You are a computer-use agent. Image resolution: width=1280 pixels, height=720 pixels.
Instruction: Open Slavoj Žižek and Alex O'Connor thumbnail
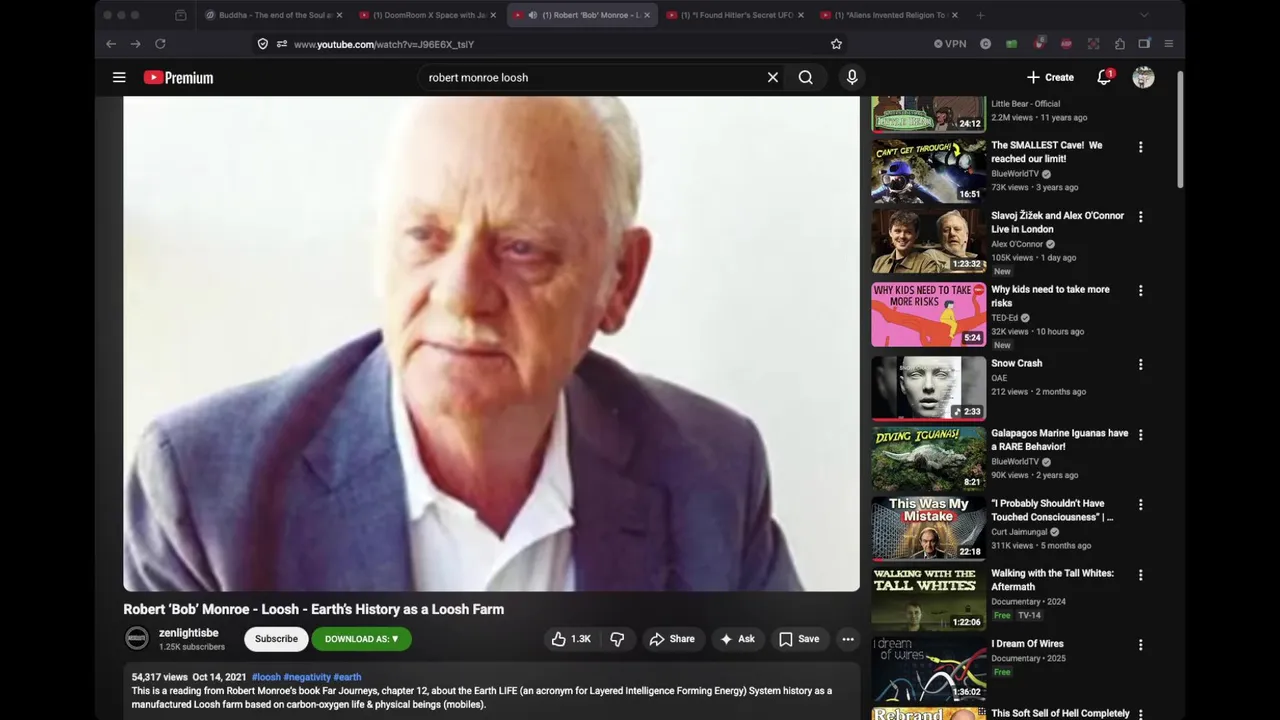928,241
